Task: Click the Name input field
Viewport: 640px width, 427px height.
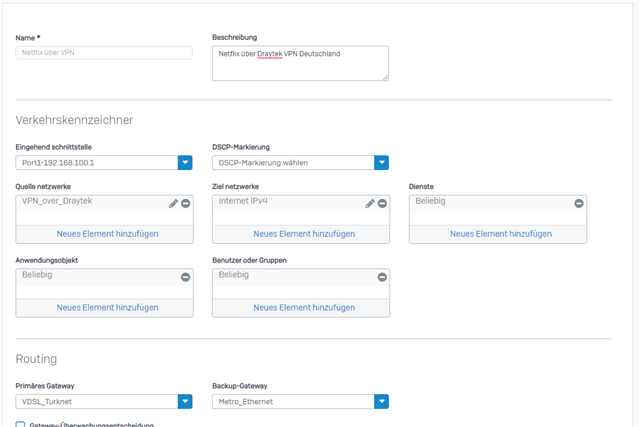Action: click(x=104, y=52)
